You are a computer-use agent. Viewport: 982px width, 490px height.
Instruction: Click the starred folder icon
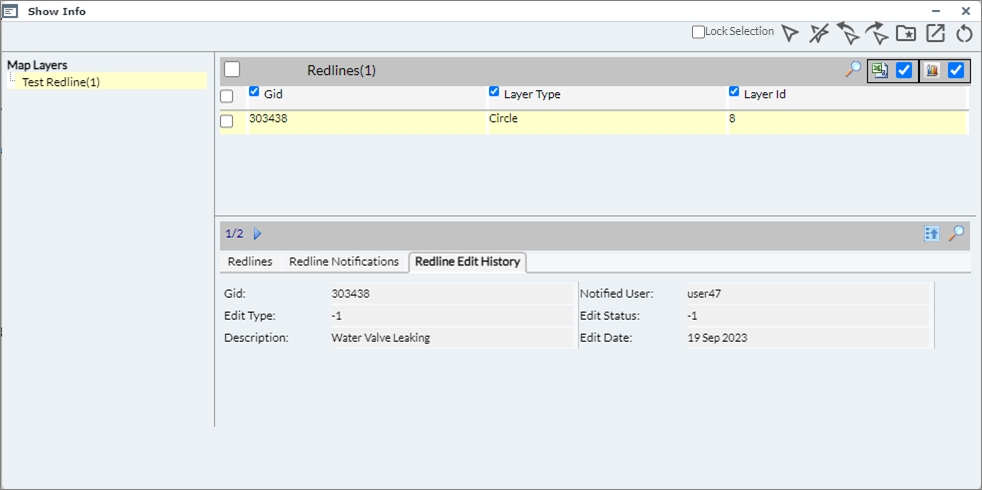pos(906,34)
